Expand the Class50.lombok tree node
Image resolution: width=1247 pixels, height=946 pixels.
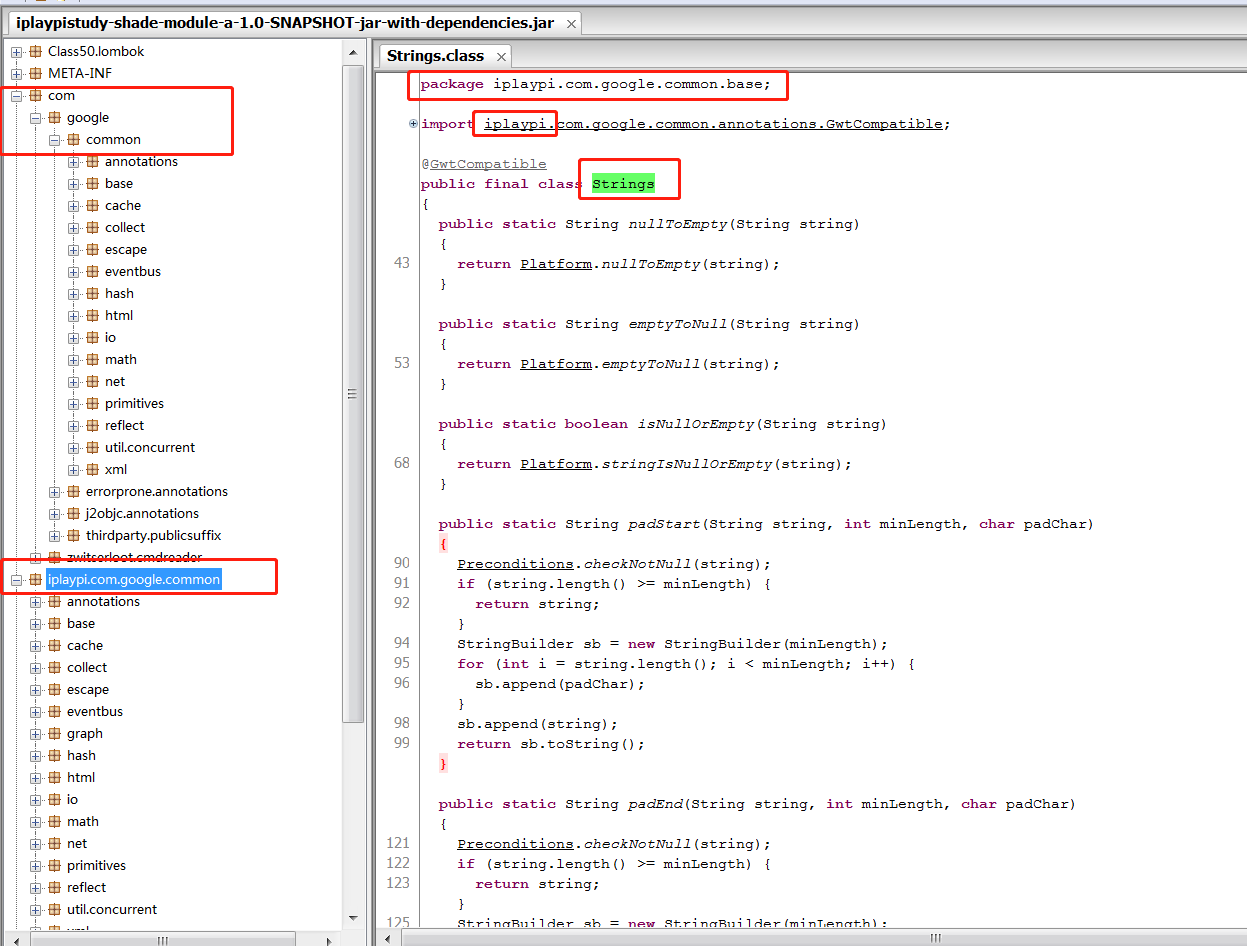coord(16,51)
